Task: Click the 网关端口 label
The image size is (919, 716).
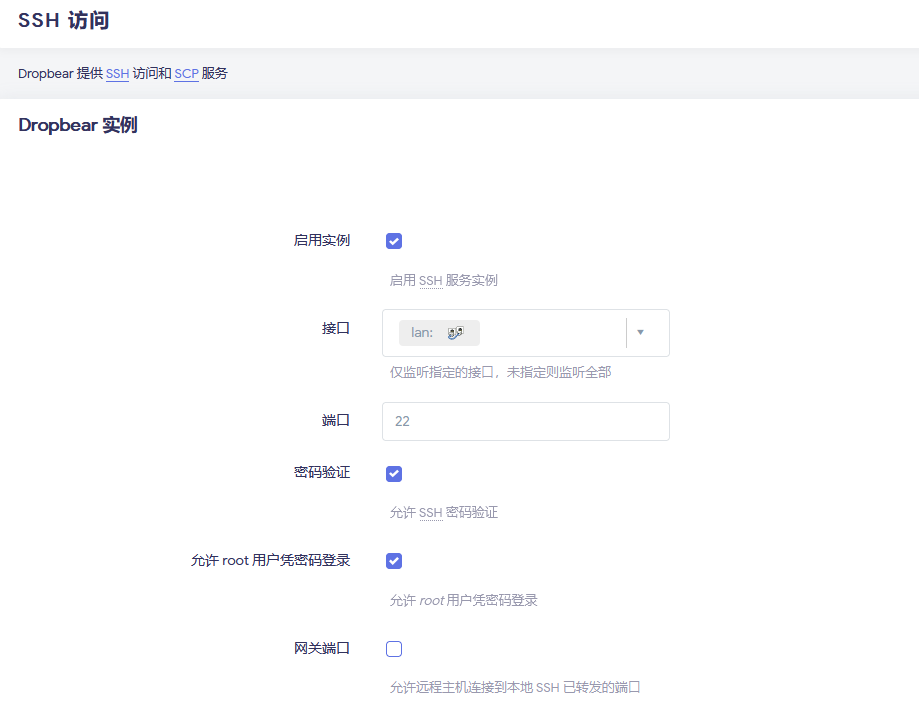Action: click(321, 648)
